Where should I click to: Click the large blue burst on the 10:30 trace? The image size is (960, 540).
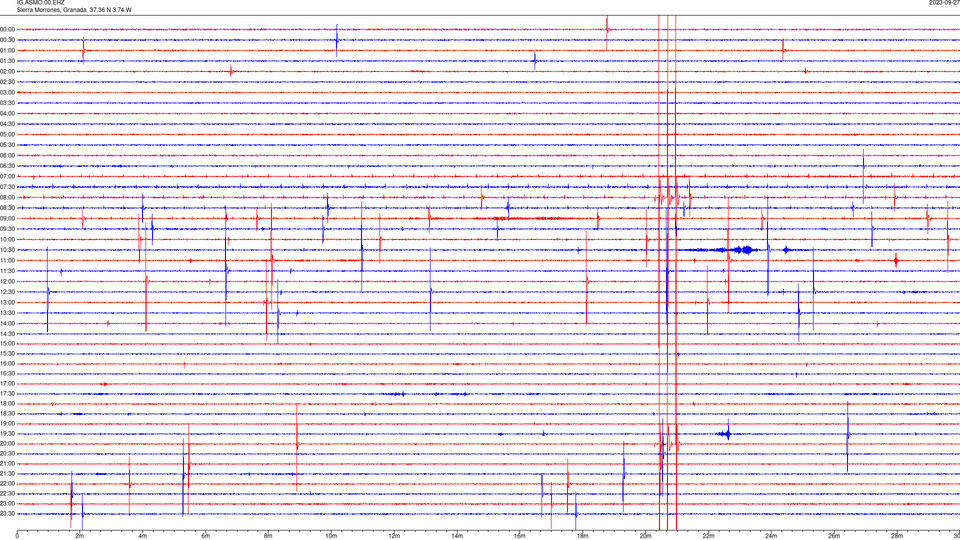point(746,250)
